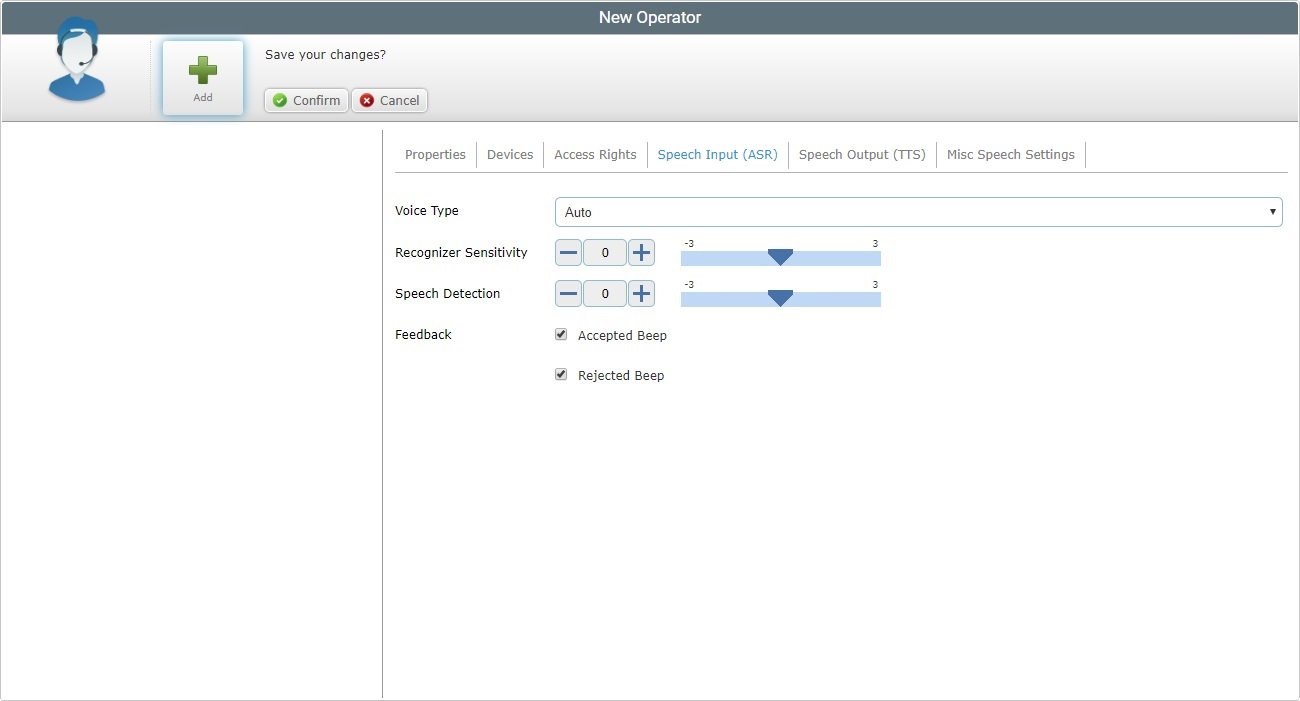Go to the Access Rights tab
The image size is (1300, 701).
click(595, 155)
